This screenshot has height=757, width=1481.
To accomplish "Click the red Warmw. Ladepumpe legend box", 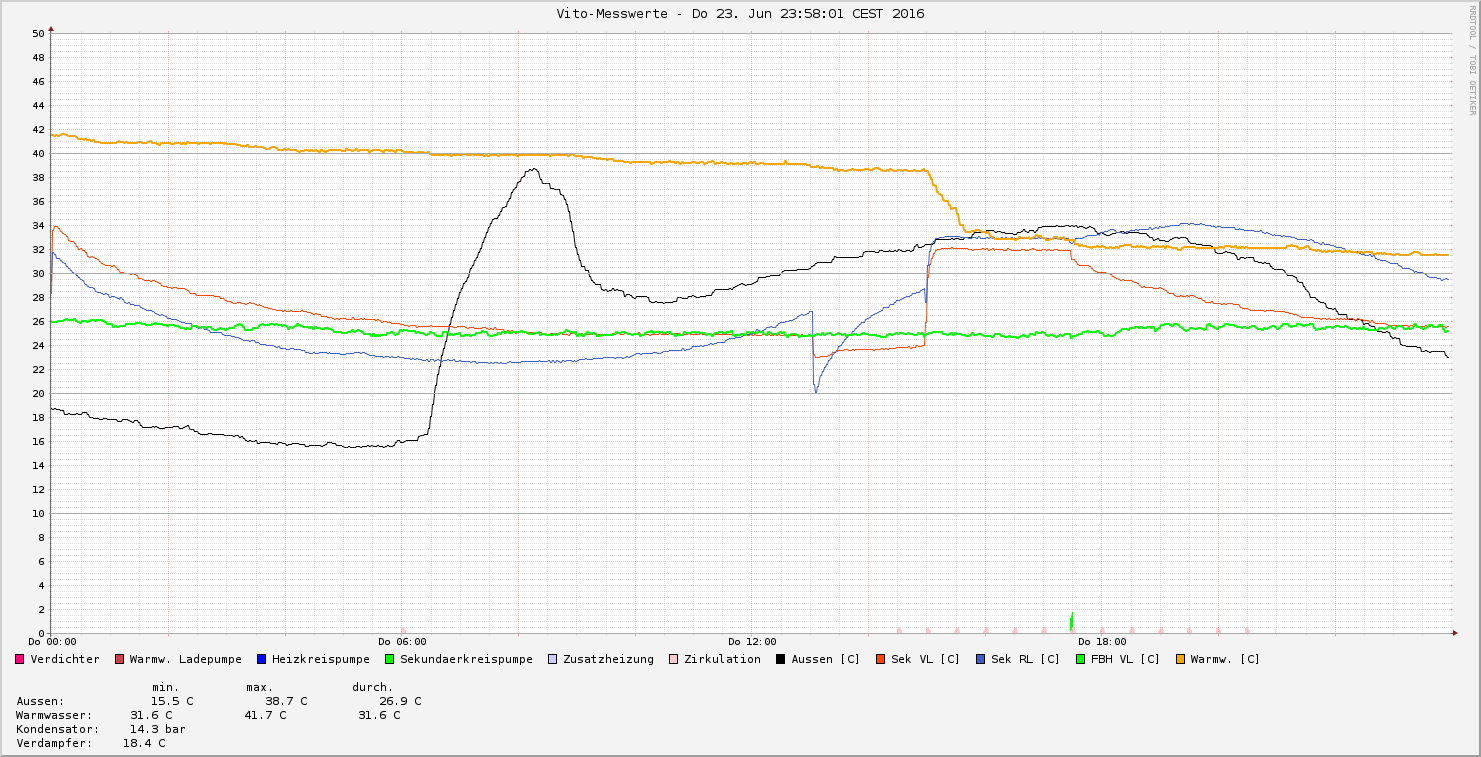I will pos(119,659).
